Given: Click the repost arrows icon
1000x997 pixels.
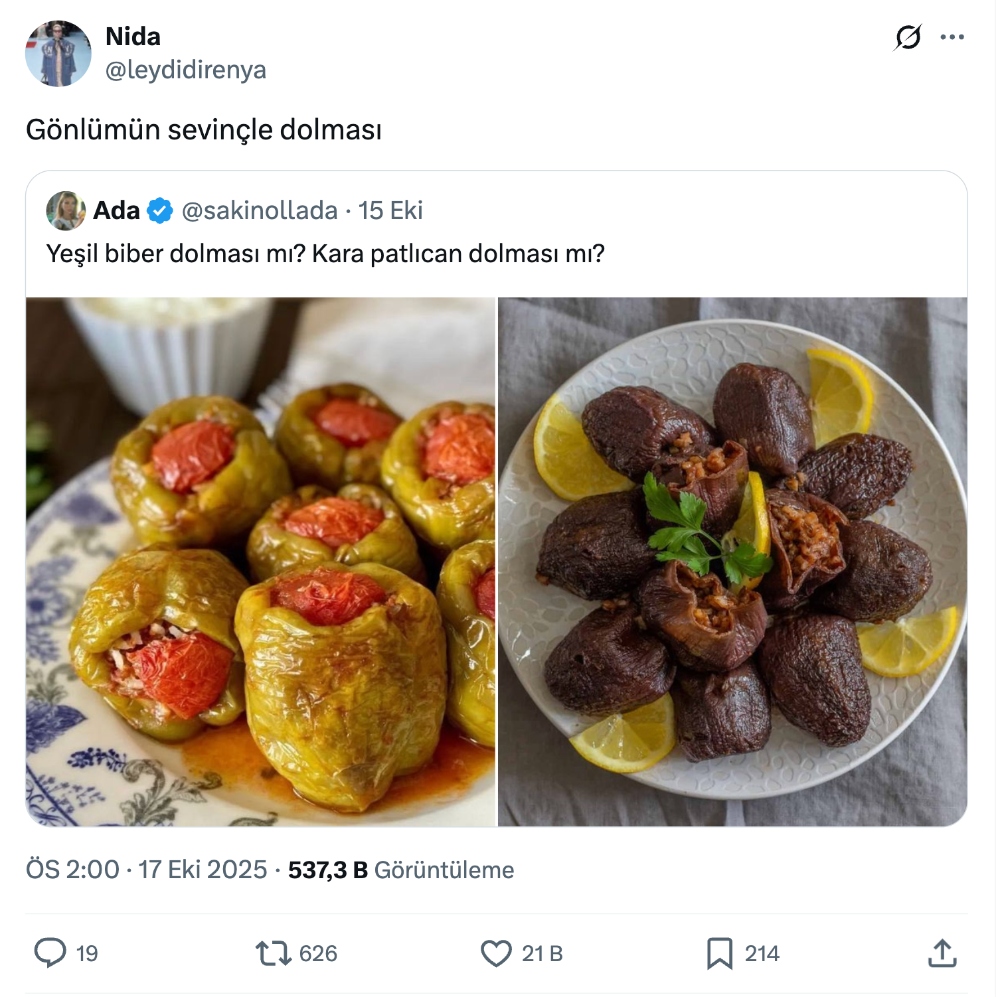Looking at the screenshot, I should tap(274, 953).
